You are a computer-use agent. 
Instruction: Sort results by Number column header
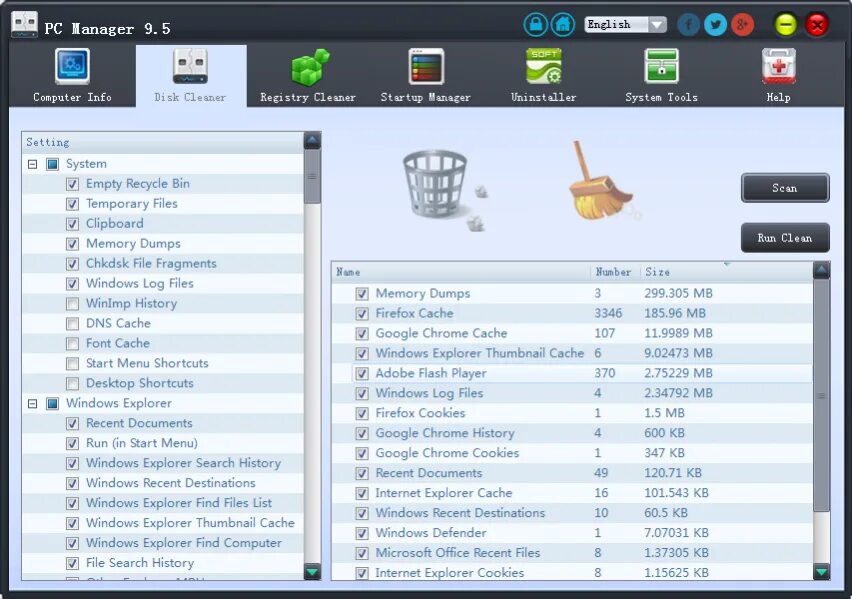(x=615, y=272)
